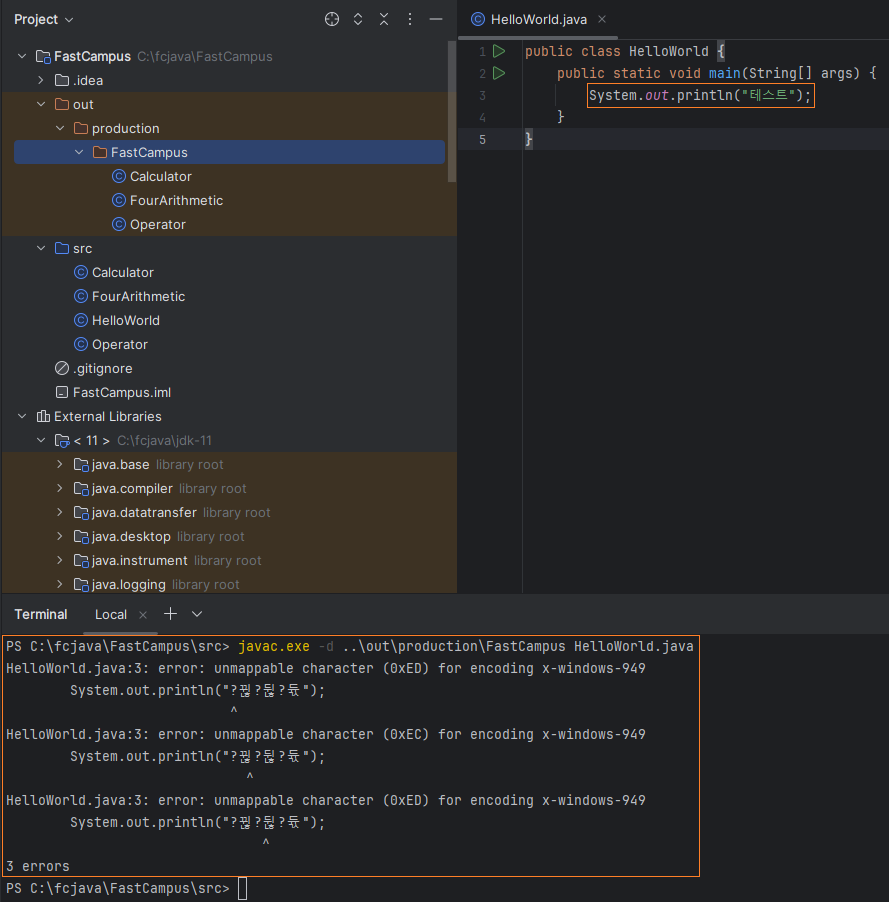Click the .idea folder icon
The image size is (889, 902).
click(62, 80)
